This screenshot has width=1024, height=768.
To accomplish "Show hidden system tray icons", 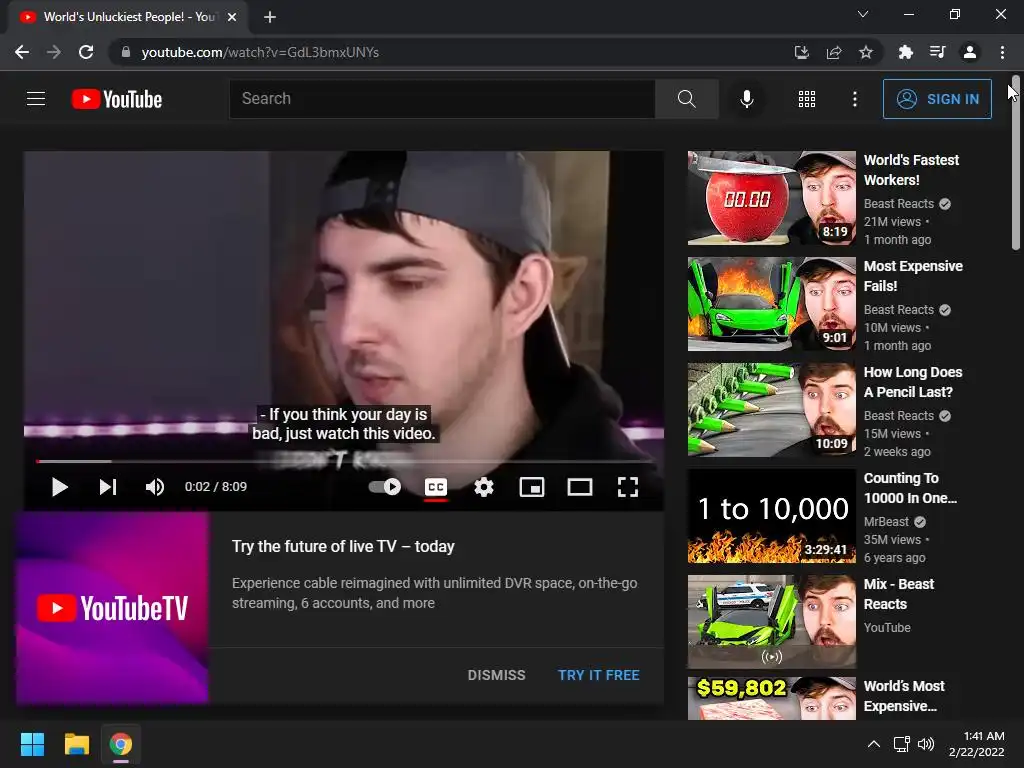I will click(x=874, y=744).
